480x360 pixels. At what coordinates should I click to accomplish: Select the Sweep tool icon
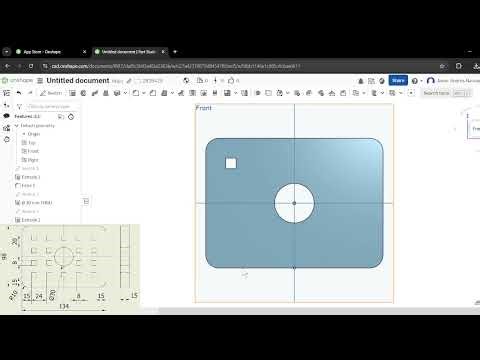click(95, 93)
